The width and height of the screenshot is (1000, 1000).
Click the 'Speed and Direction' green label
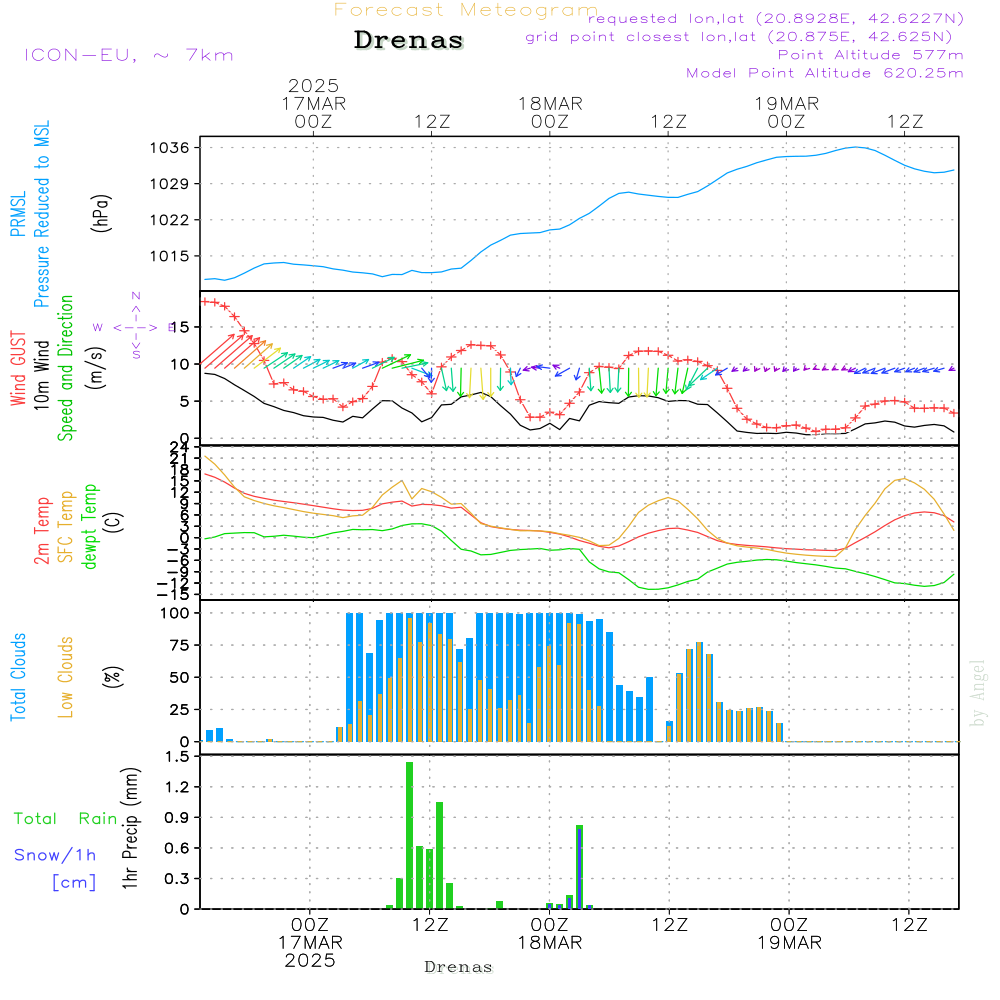(65, 368)
